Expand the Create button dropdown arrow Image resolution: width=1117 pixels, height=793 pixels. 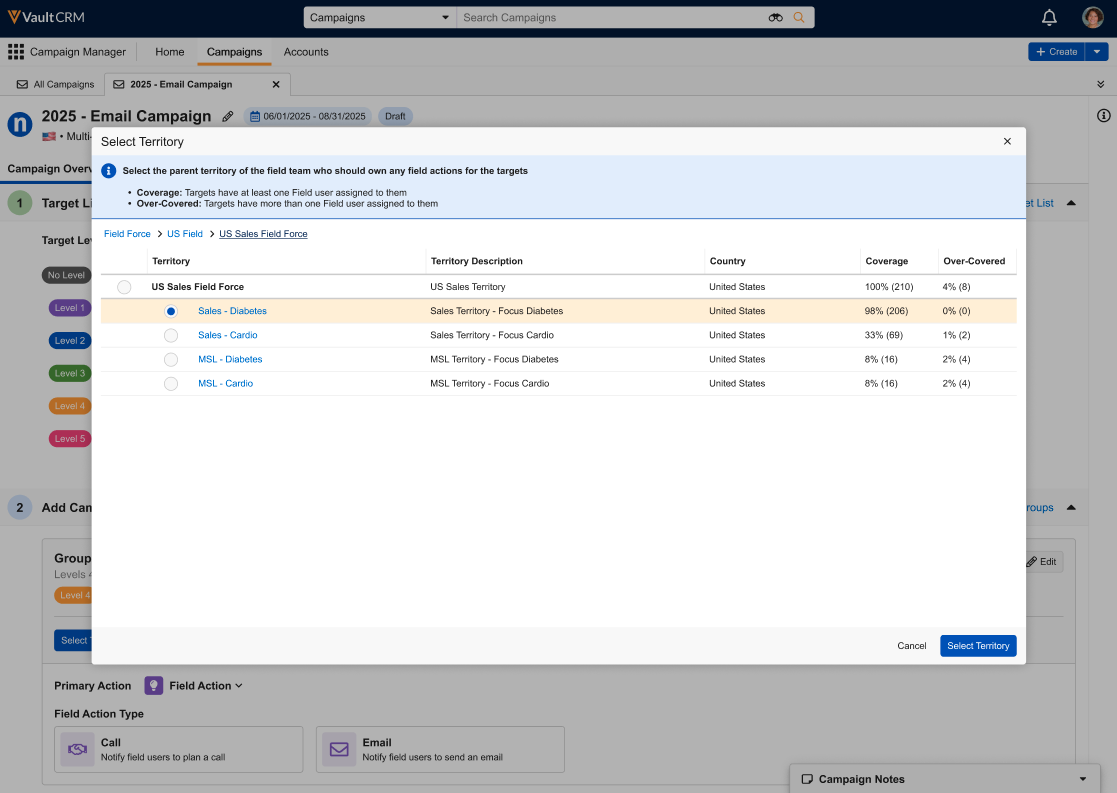coord(1097,52)
